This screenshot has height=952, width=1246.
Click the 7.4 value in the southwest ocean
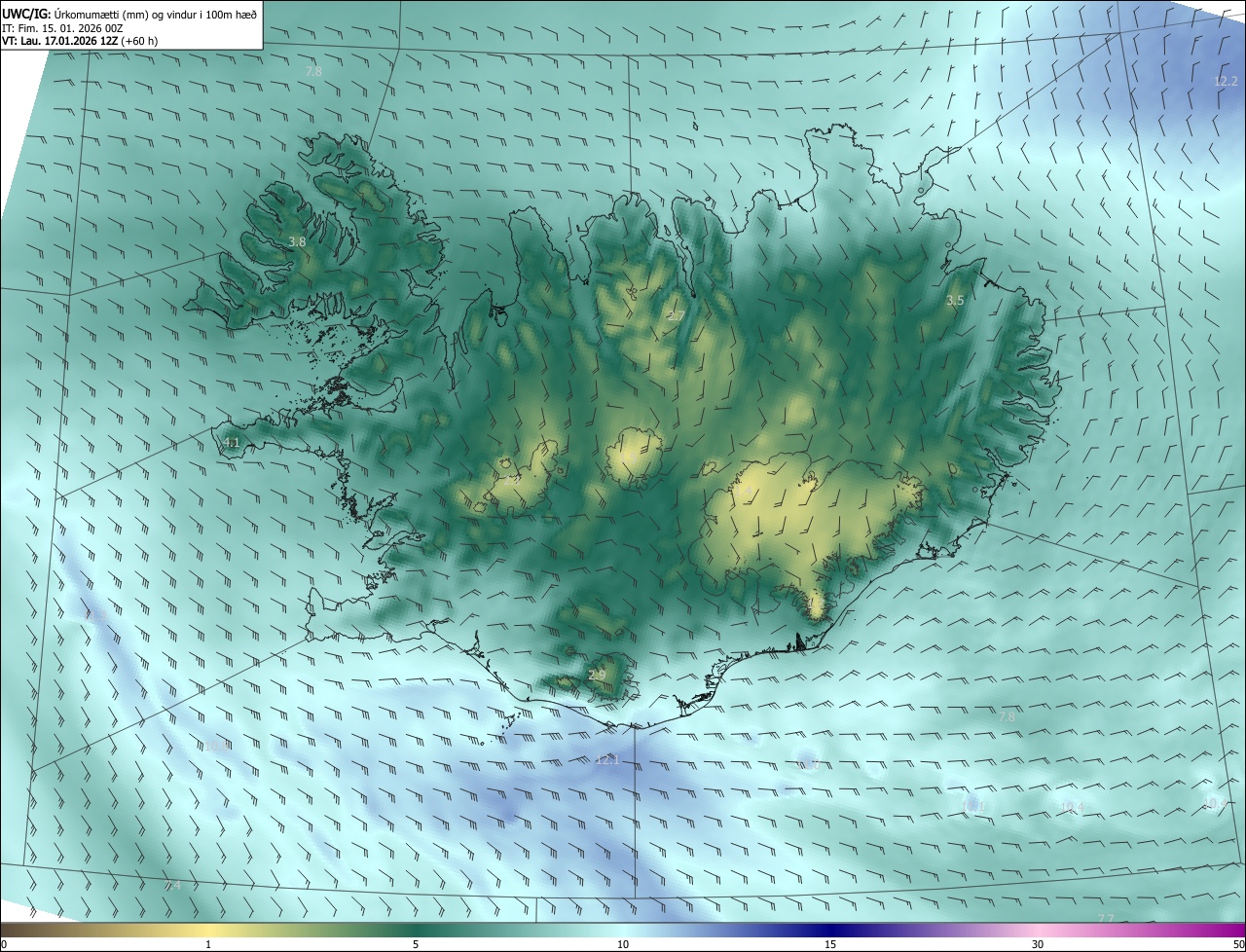172,885
